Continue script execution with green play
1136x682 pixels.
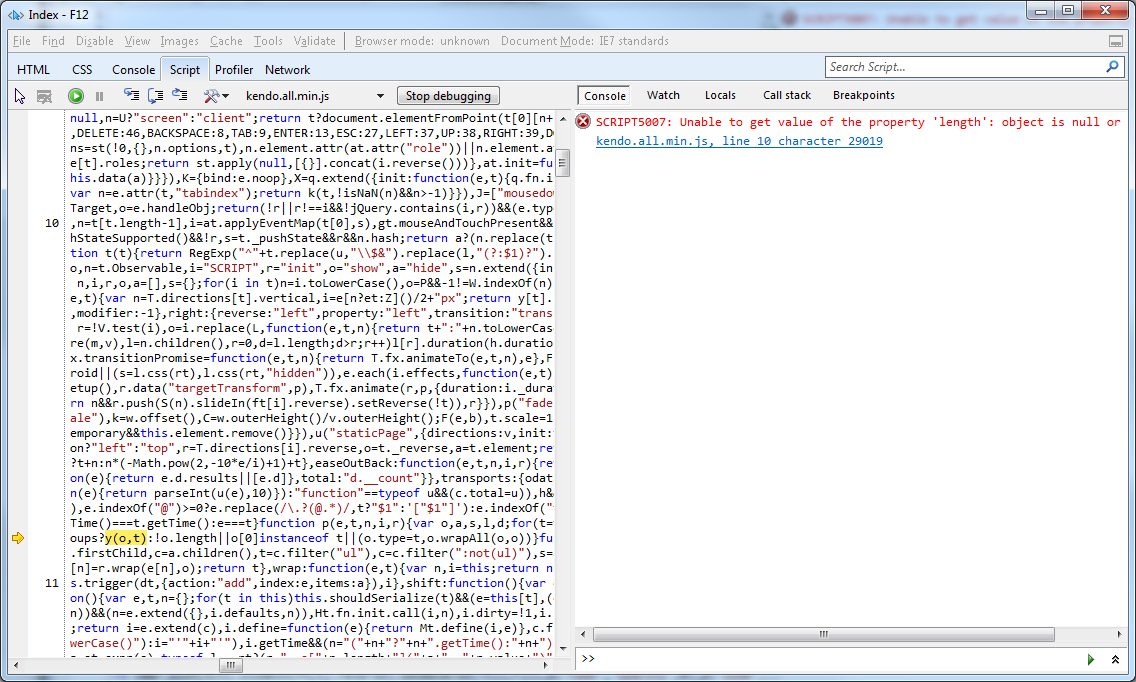point(75,96)
